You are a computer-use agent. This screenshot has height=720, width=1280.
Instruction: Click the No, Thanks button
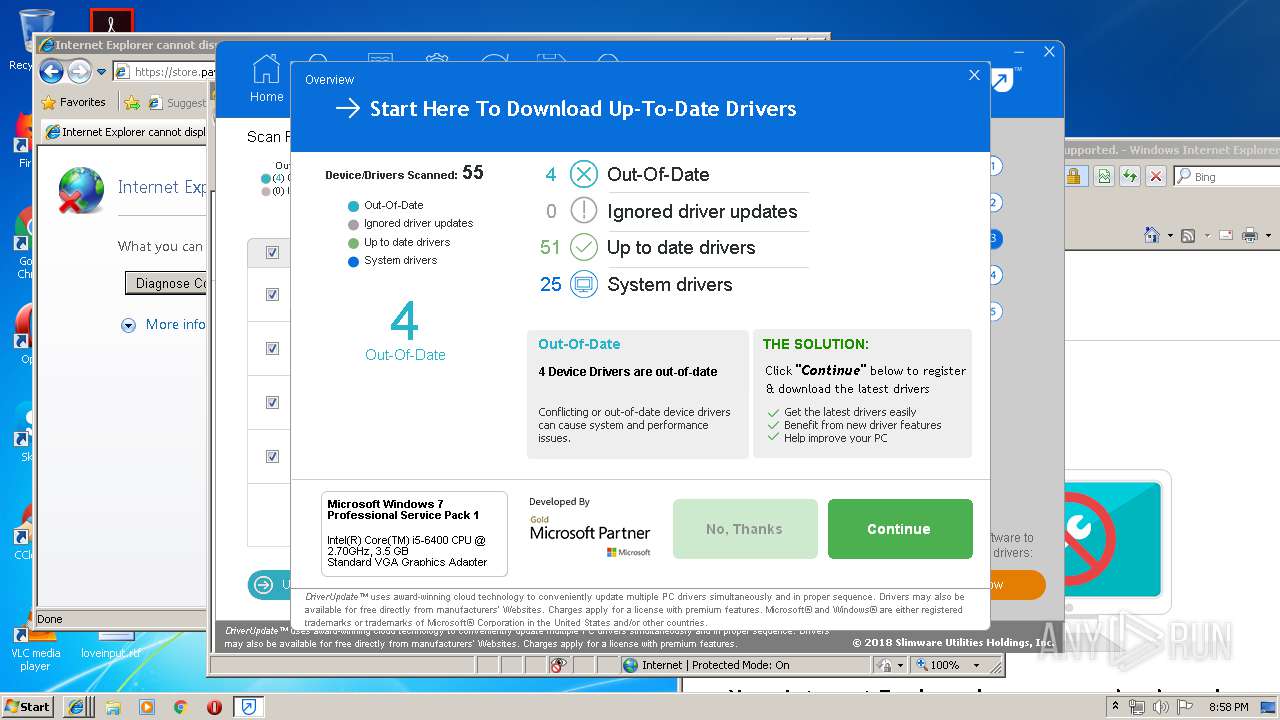(x=745, y=529)
